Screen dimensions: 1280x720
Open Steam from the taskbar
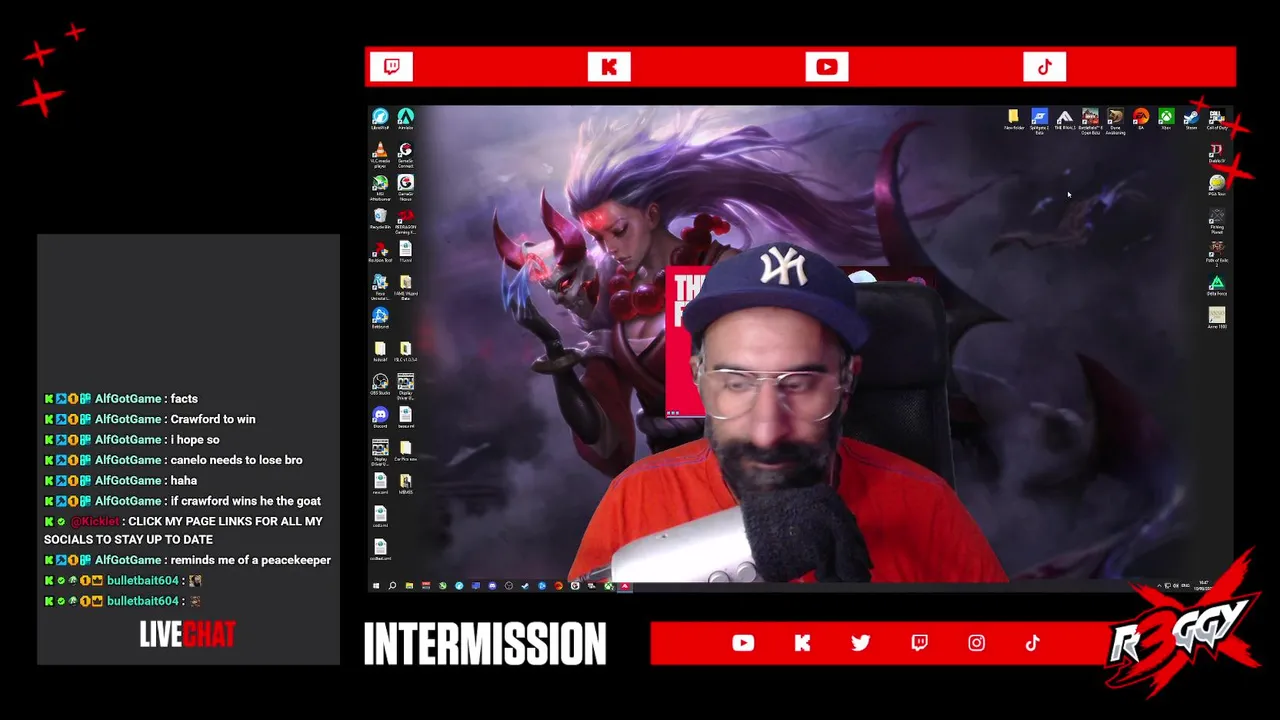click(x=525, y=586)
